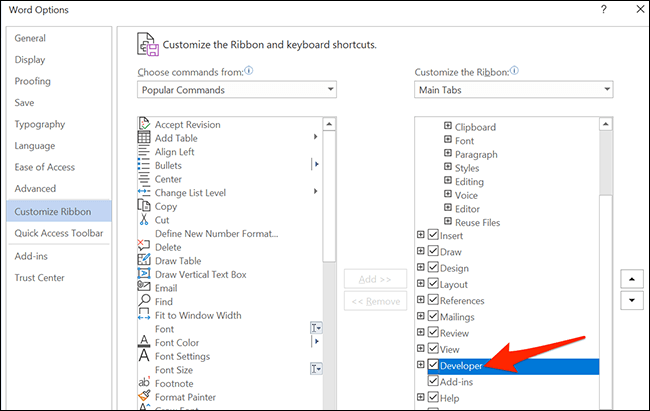
Task: Open the Quick Access Toolbar section
Action: 58,233
